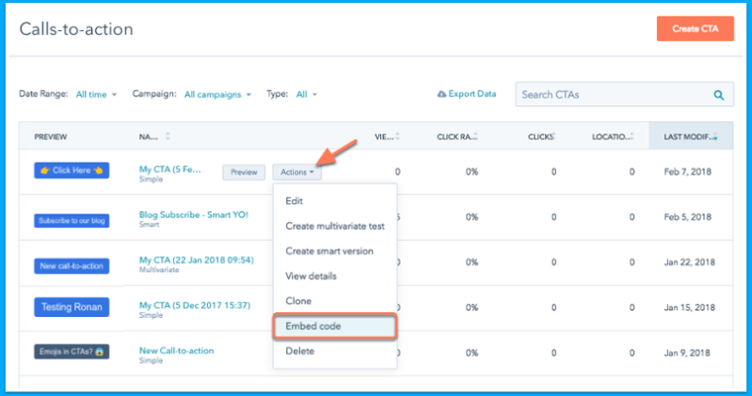Image resolution: width=752 pixels, height=396 pixels.
Task: Choose 'Create multivariate test' menu entry
Action: coord(335,226)
